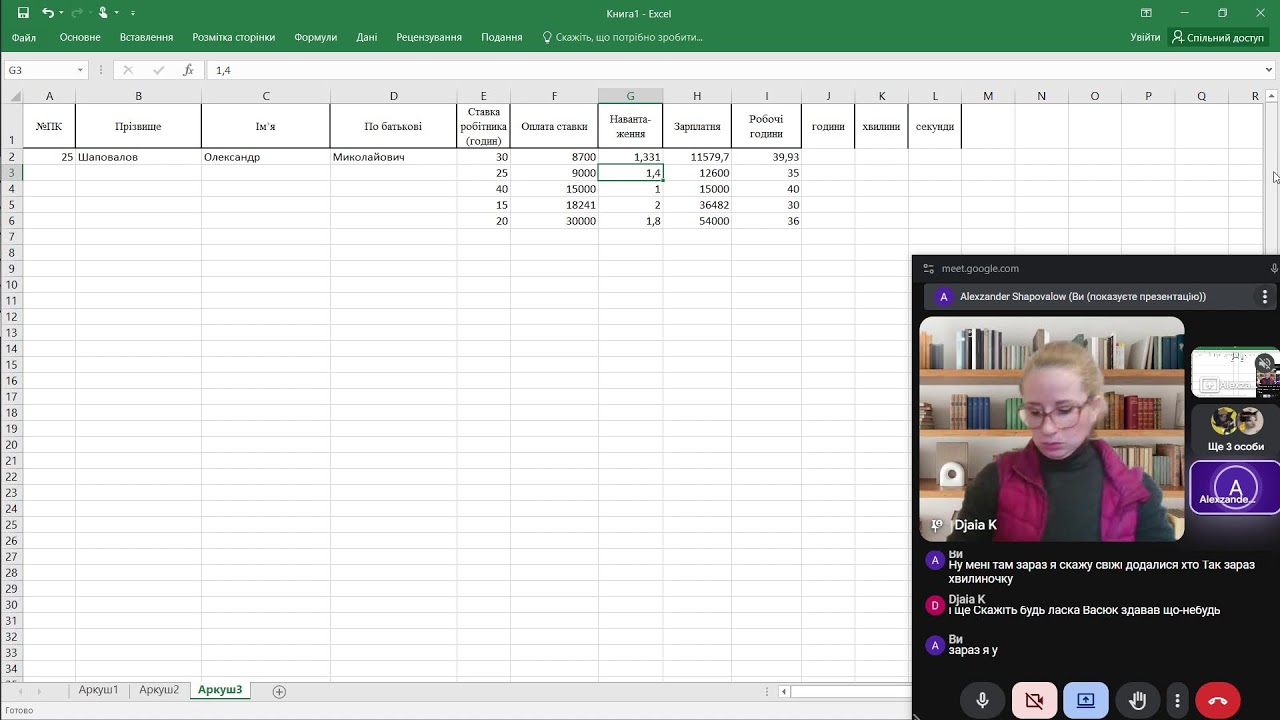1280x720 pixels.
Task: Click the pin icon beside Djaia K name
Action: pos(937,525)
